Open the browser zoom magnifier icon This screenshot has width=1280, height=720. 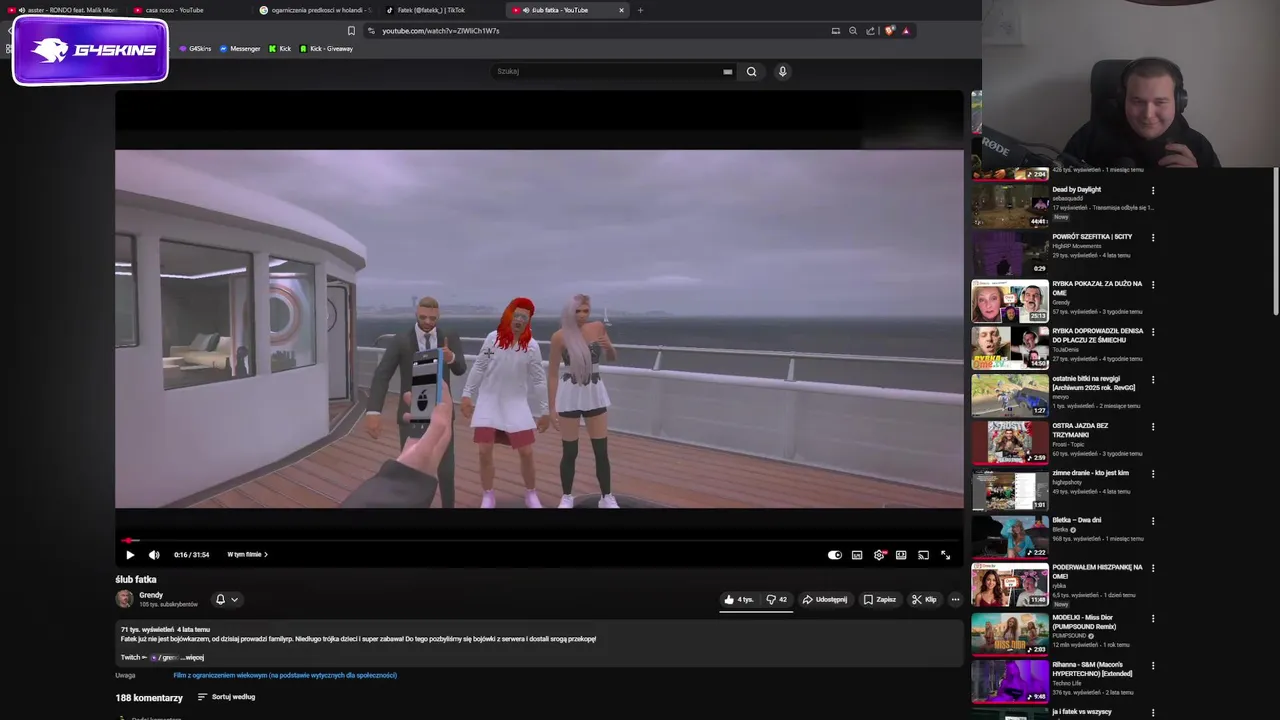[853, 31]
